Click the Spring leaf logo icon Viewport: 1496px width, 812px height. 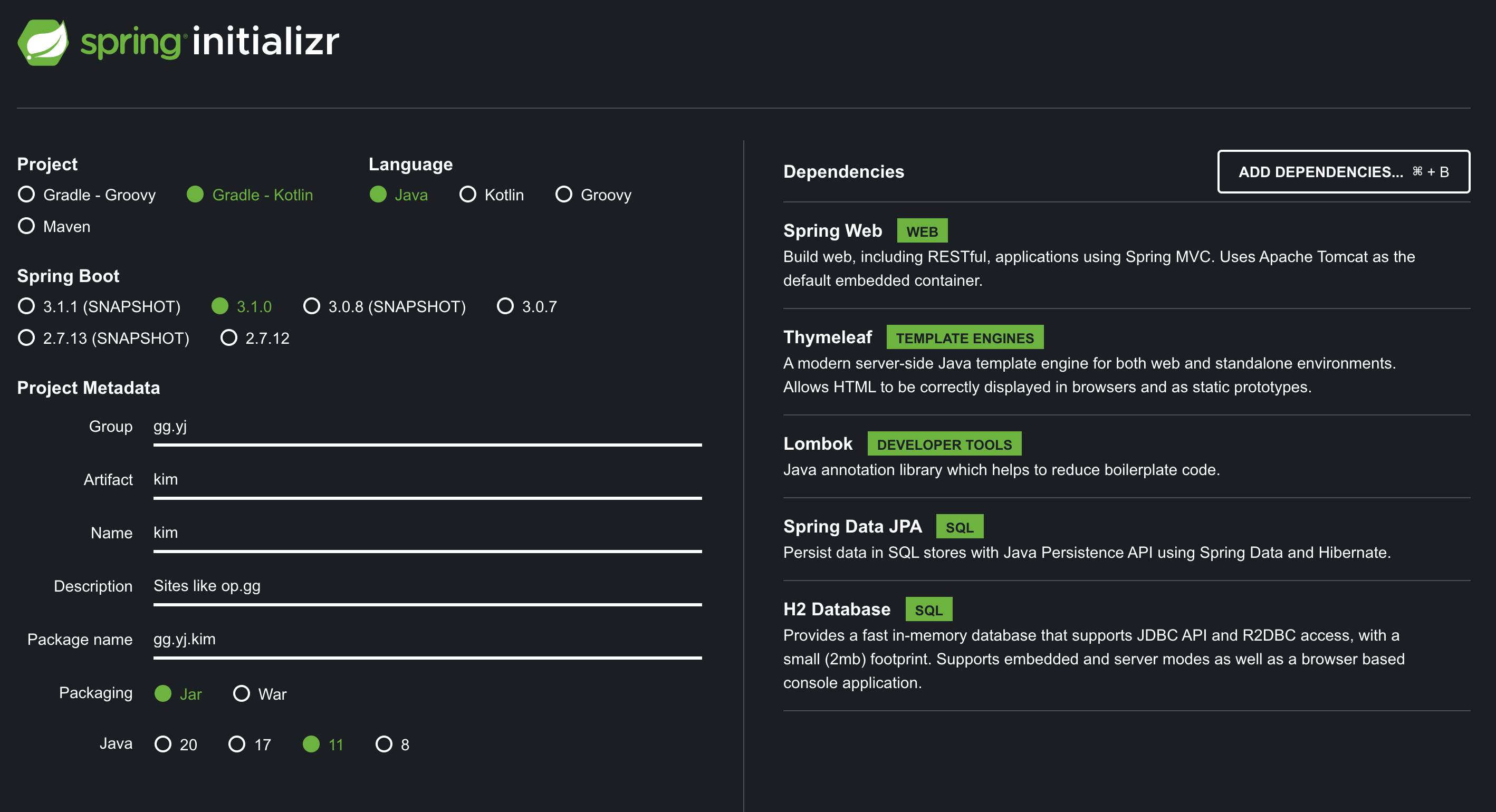coord(43,42)
